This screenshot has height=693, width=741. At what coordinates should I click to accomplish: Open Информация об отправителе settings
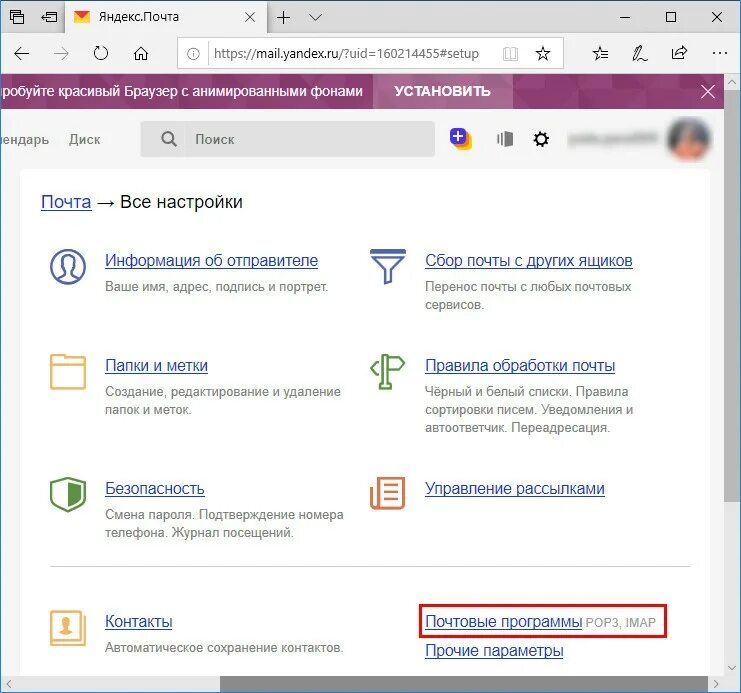[x=211, y=260]
